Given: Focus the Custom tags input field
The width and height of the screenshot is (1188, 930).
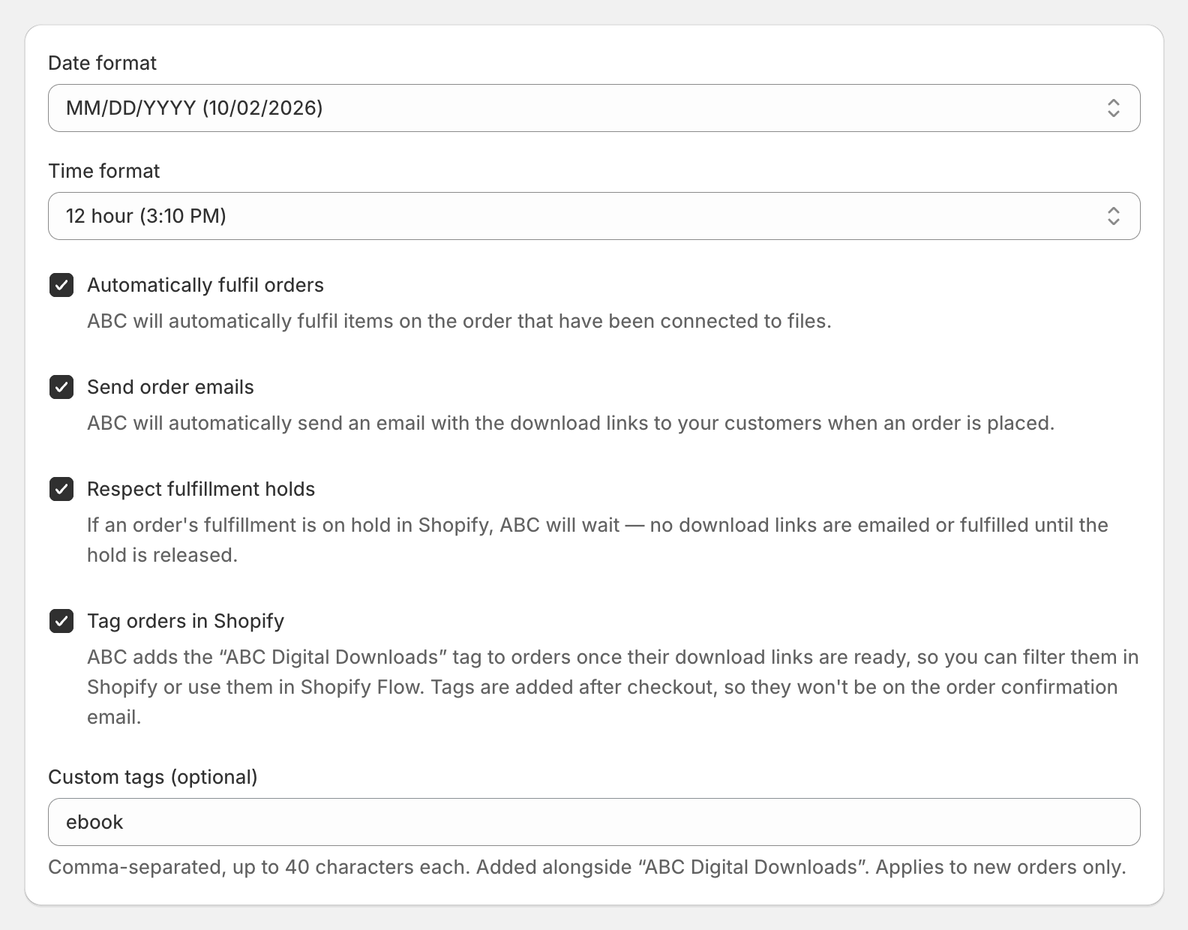Looking at the screenshot, I should tap(594, 822).
